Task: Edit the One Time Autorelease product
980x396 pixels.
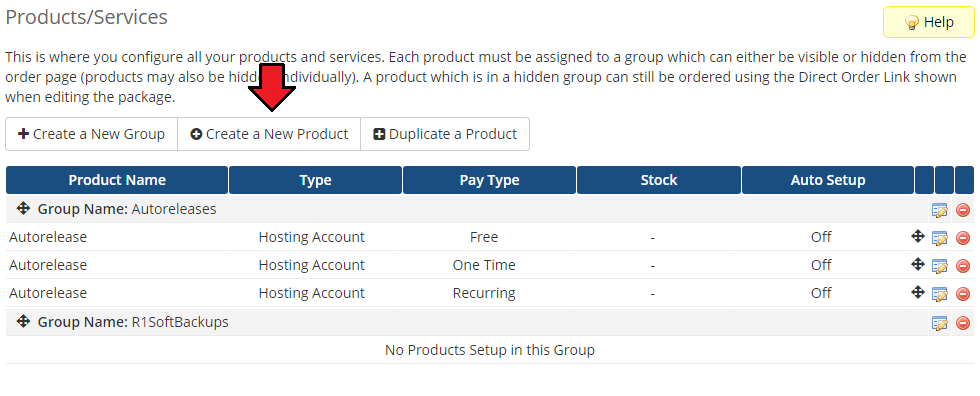Action: tap(939, 266)
